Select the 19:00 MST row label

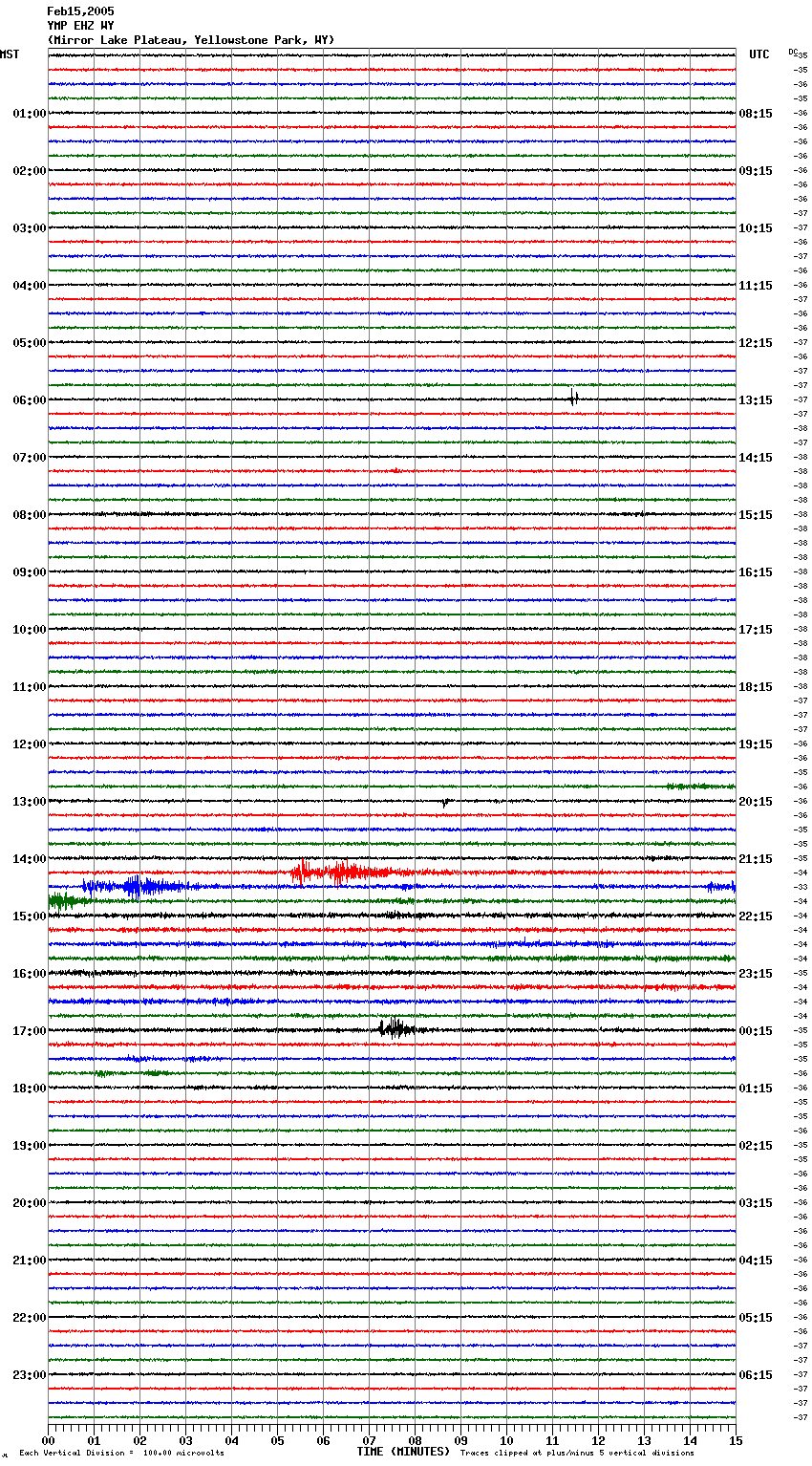coord(30,1146)
